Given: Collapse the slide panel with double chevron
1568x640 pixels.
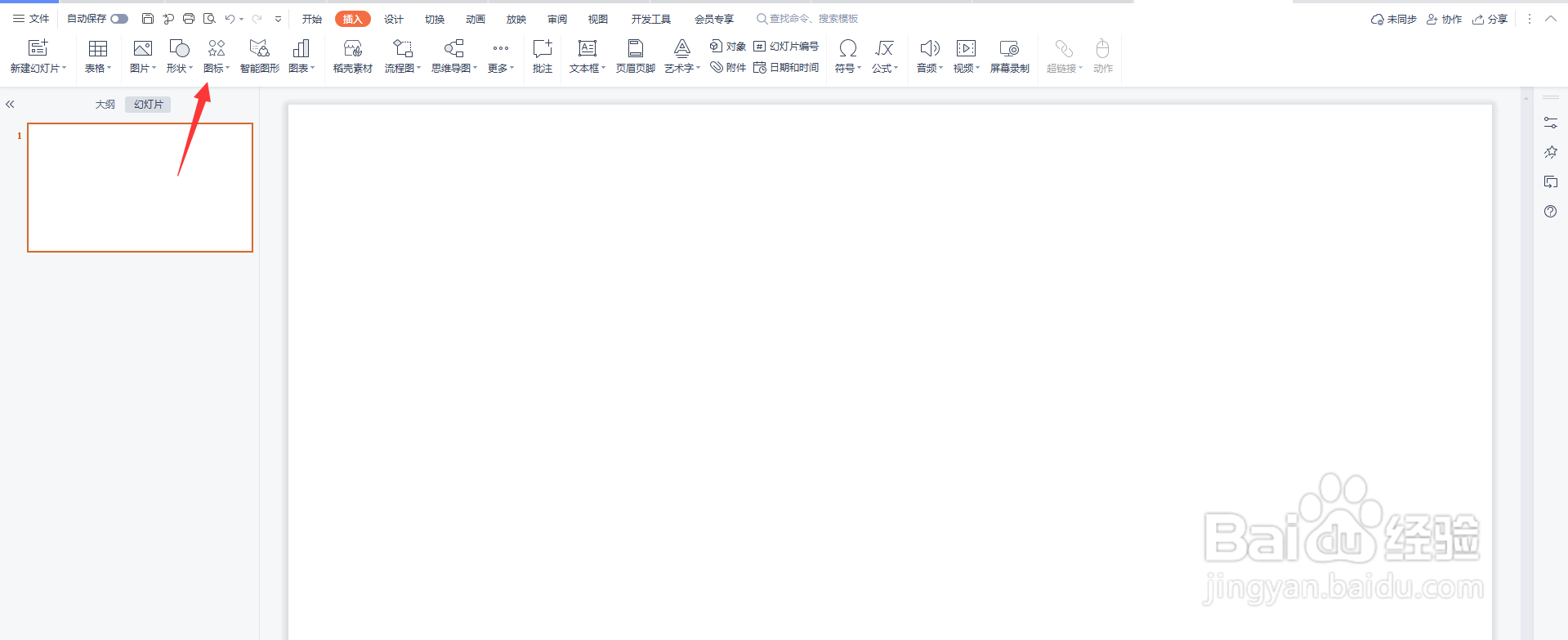Looking at the screenshot, I should (10, 105).
